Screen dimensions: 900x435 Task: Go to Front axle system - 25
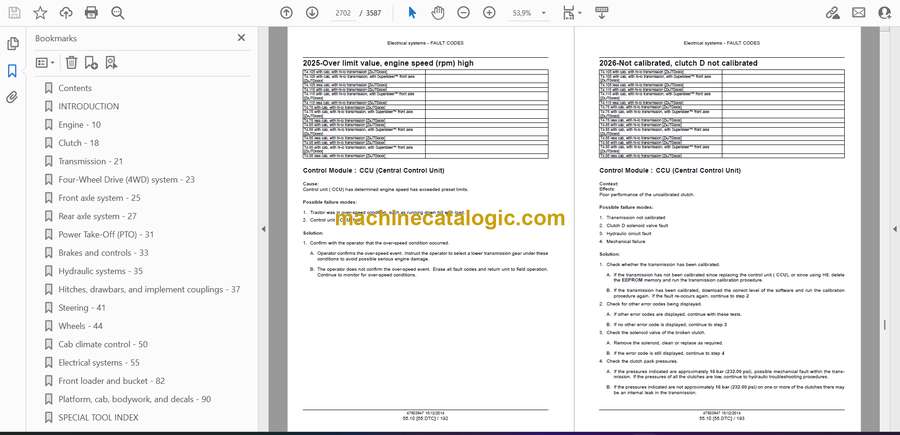[99, 198]
